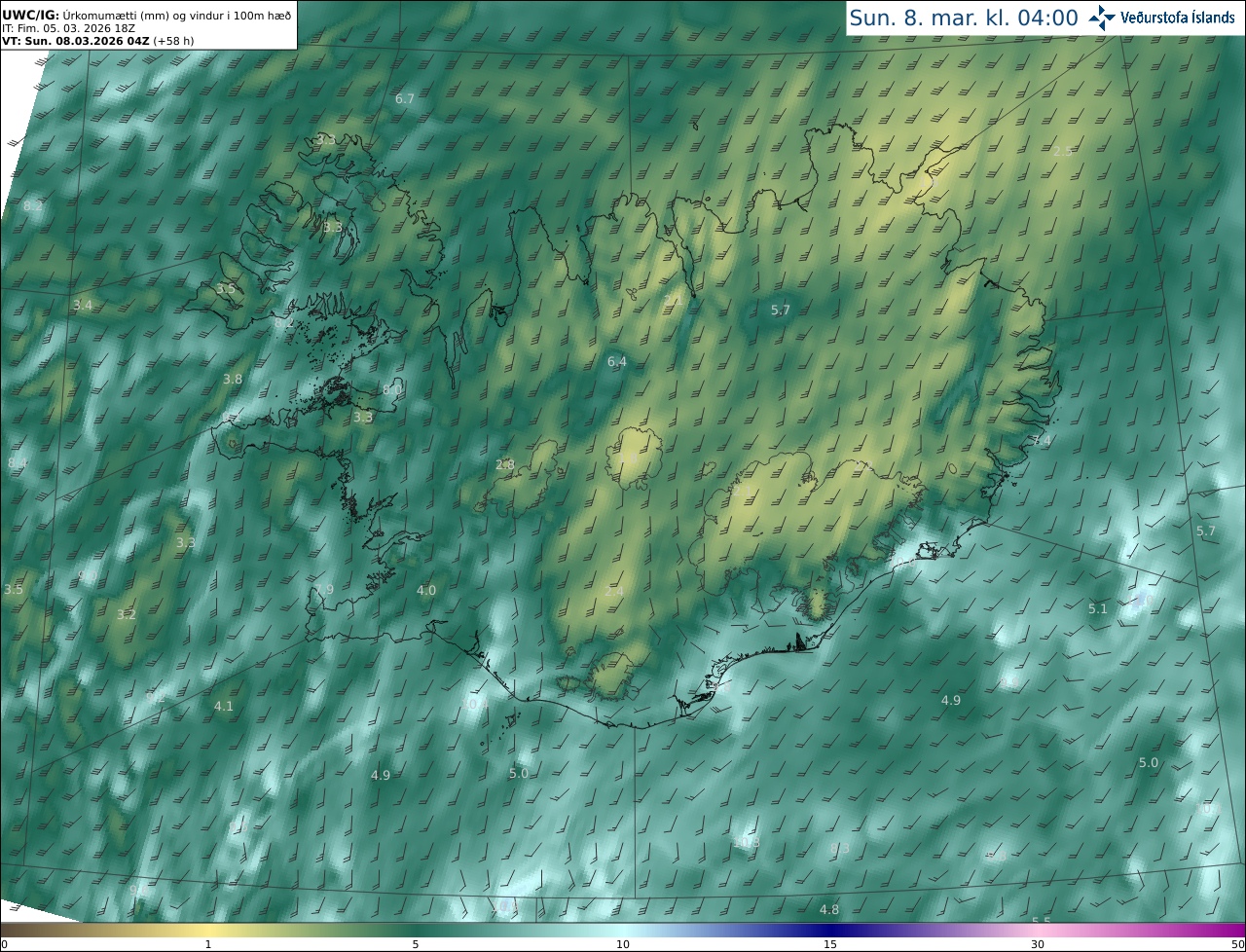Click the 8.2 value label on the map
The image size is (1246, 952).
click(x=33, y=206)
